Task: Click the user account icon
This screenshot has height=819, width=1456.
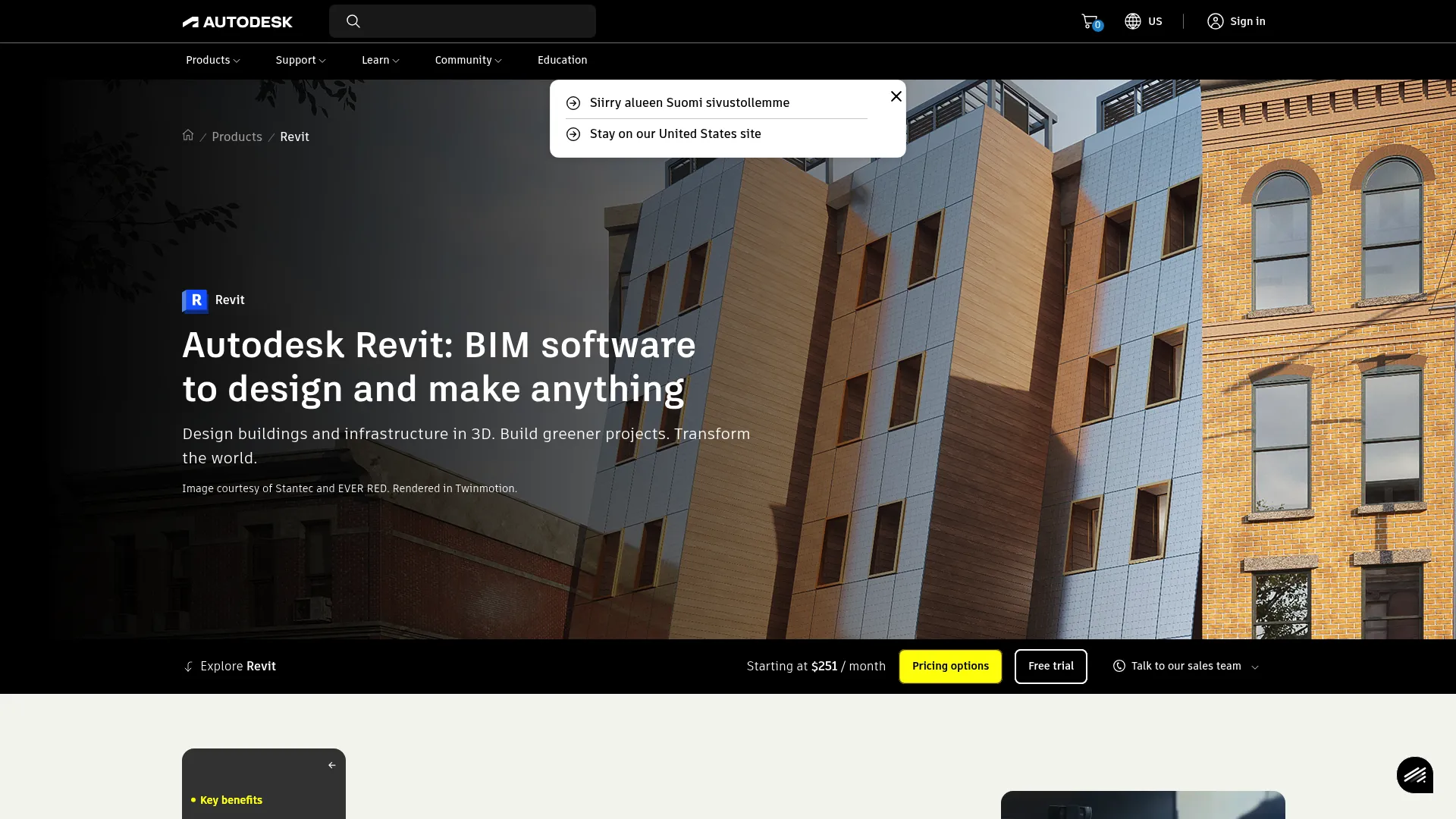Action: tap(1216, 21)
